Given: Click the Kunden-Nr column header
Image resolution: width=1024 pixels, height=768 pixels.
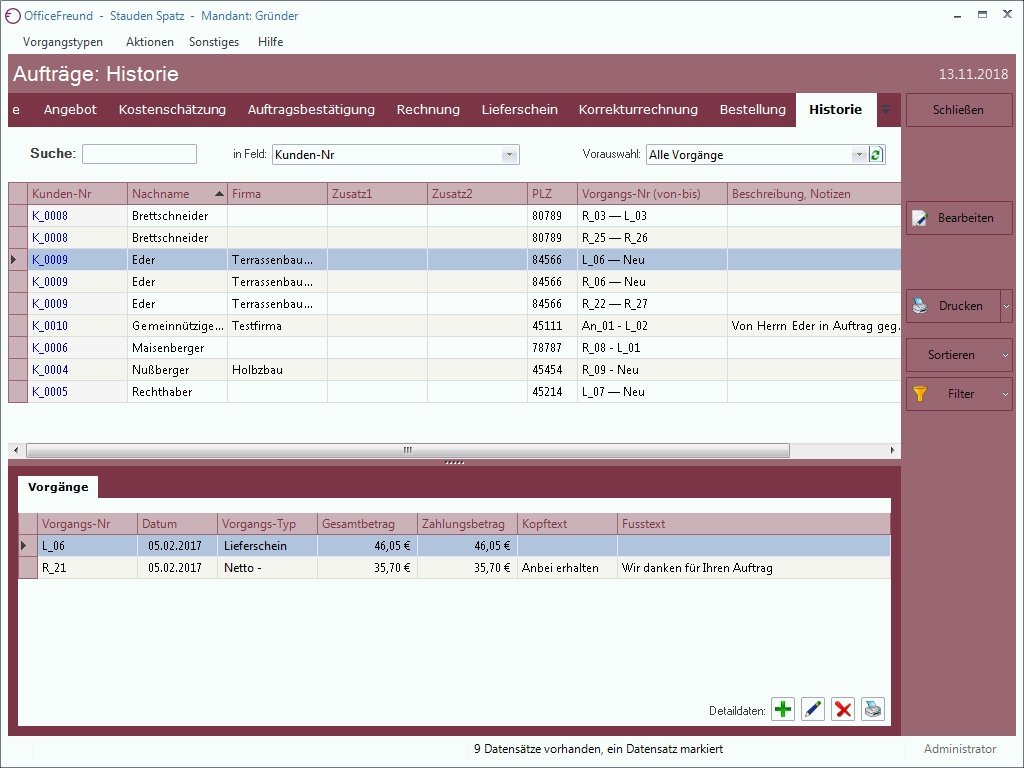Looking at the screenshot, I should tap(77, 194).
